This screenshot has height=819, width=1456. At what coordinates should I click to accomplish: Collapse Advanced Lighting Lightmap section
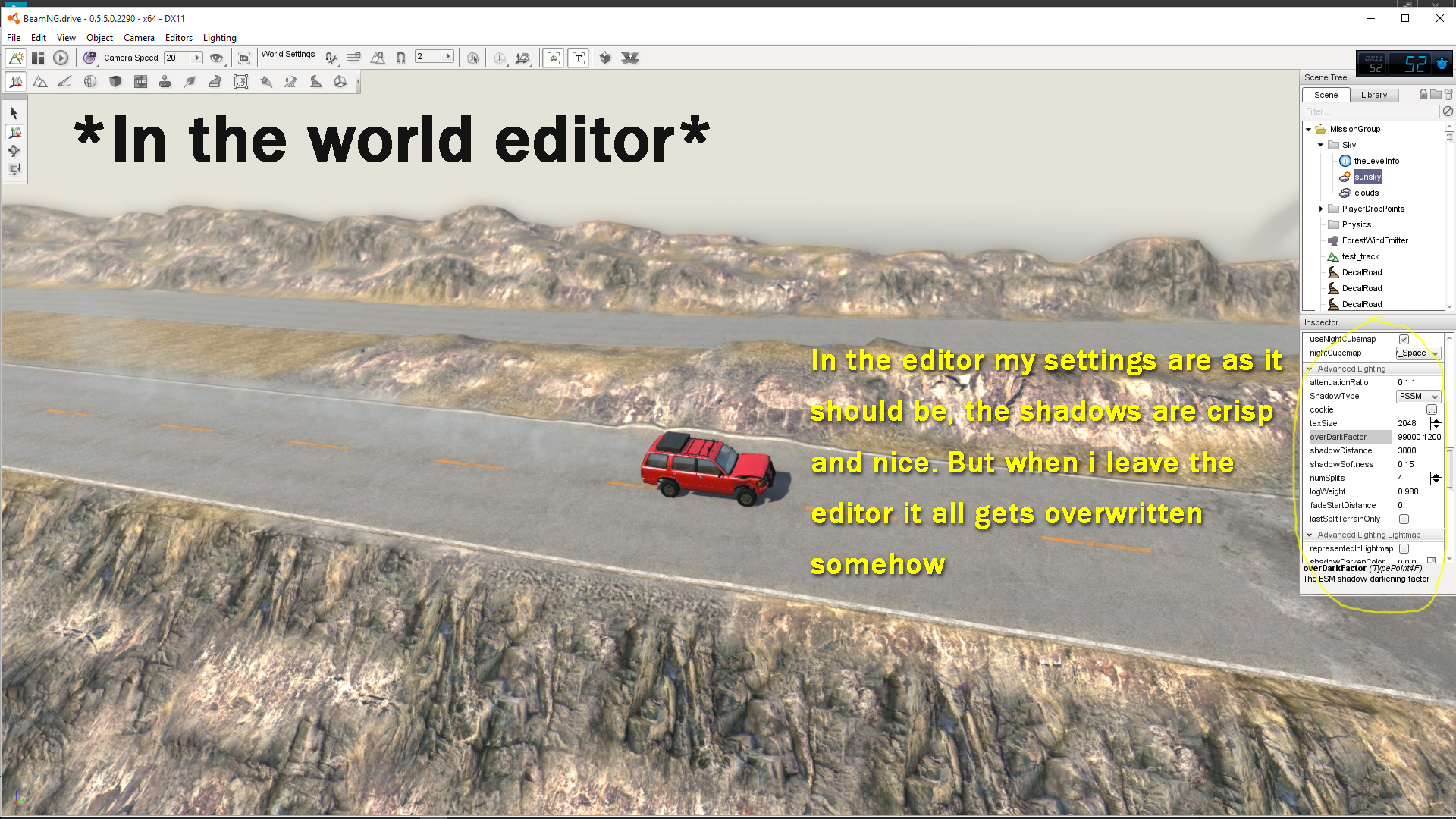pos(1310,535)
